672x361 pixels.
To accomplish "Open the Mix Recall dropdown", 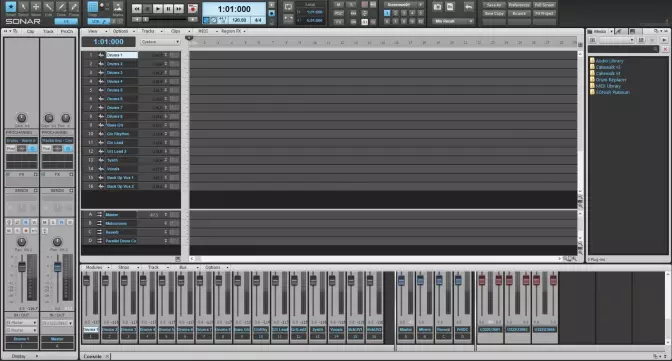I will point(453,21).
